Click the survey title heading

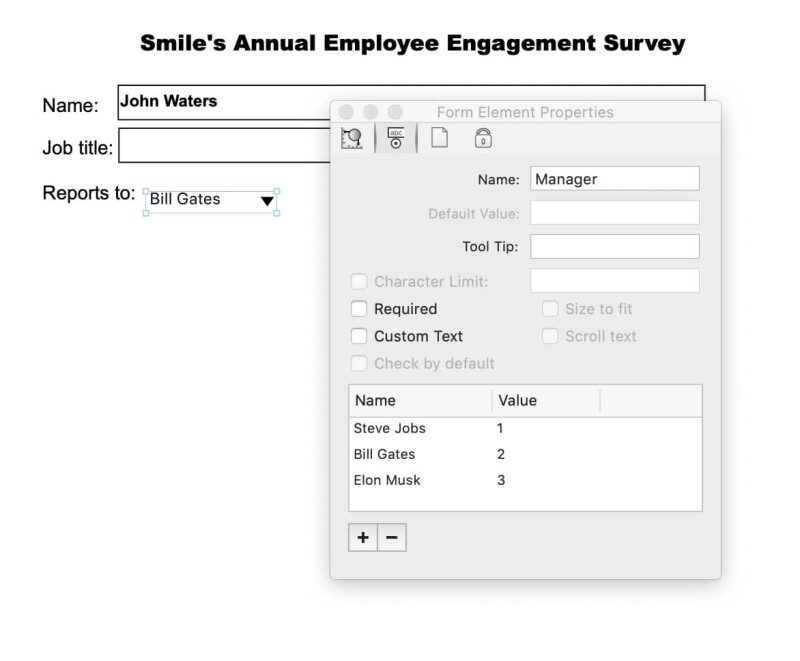tap(413, 43)
